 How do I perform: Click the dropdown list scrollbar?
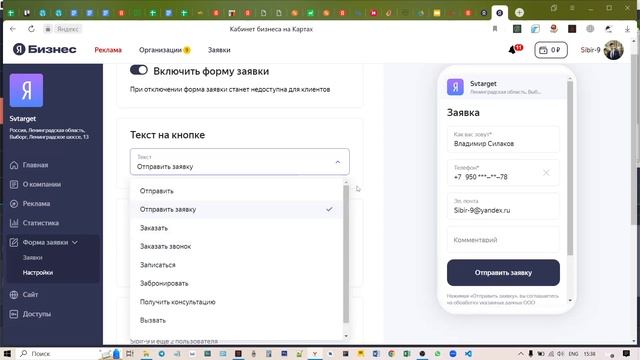tap(346, 253)
